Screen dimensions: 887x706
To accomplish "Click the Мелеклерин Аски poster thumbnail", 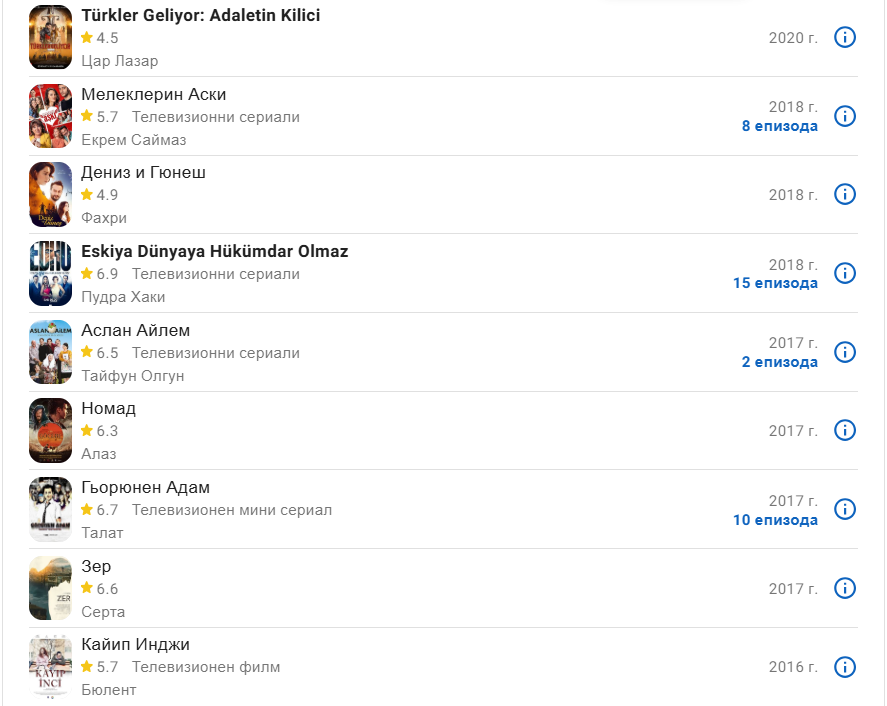I will pos(51,116).
